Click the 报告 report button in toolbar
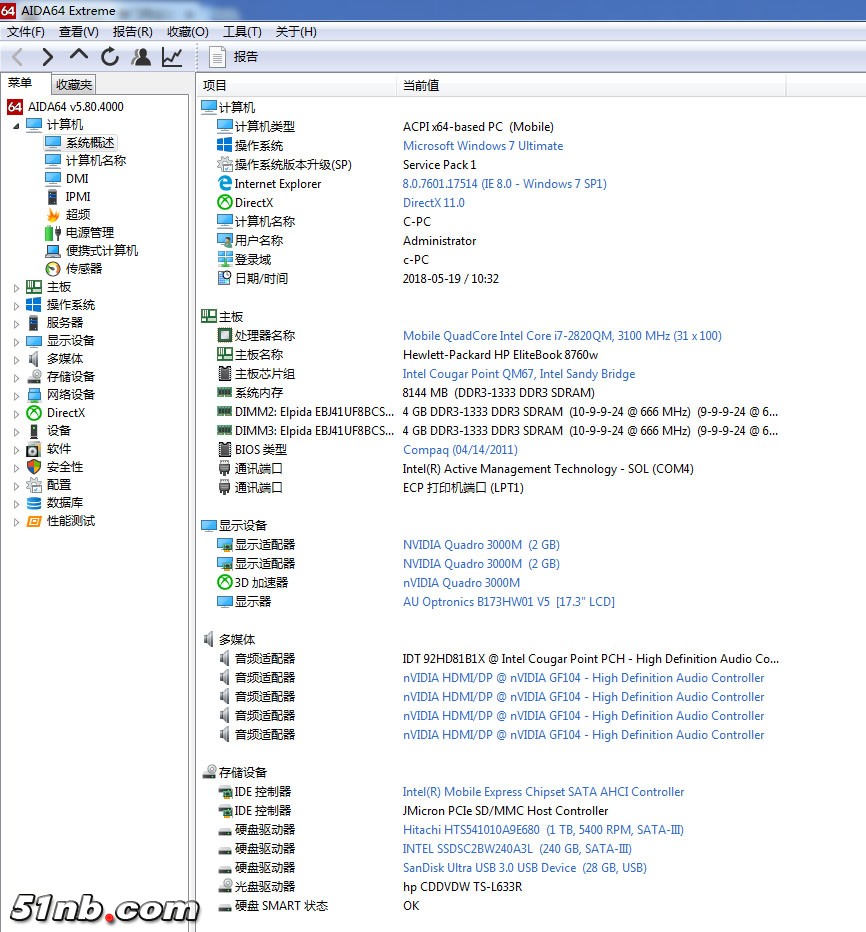866x932 pixels. pyautogui.click(x=235, y=57)
